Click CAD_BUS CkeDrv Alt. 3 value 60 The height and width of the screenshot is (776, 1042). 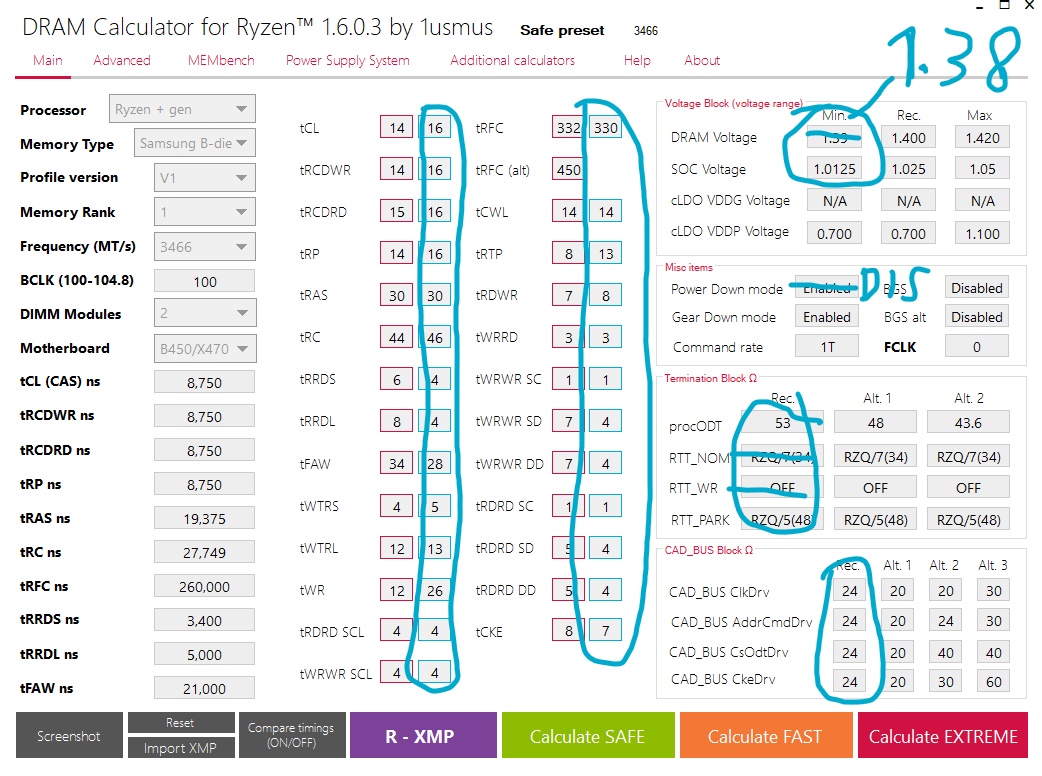pyautogui.click(x=993, y=682)
